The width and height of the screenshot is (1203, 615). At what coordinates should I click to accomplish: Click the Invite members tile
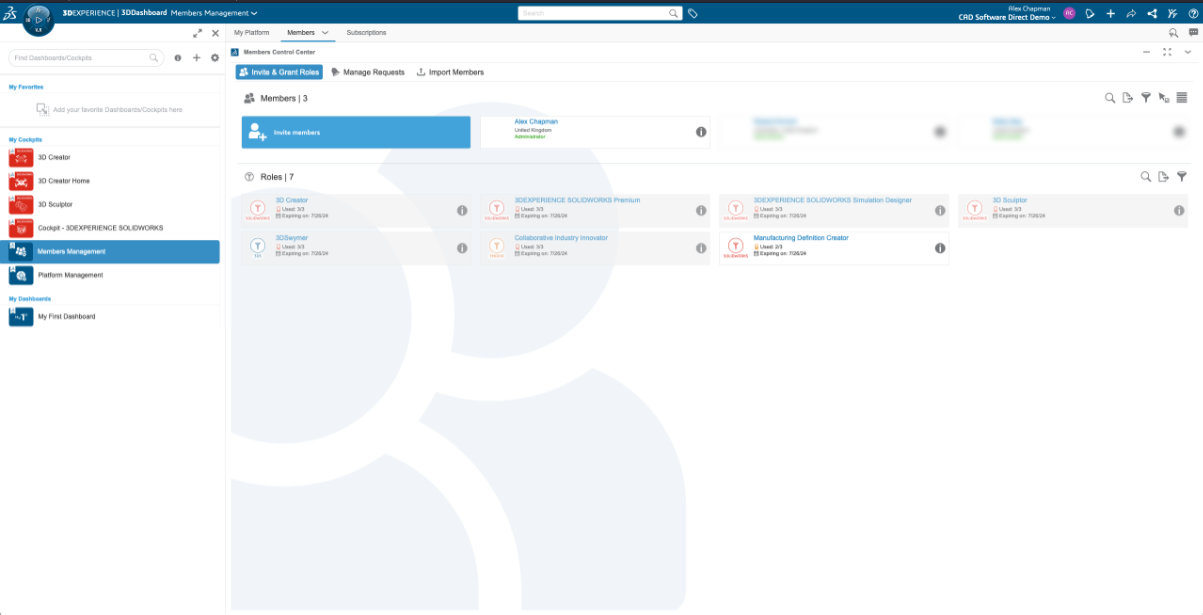pos(356,132)
